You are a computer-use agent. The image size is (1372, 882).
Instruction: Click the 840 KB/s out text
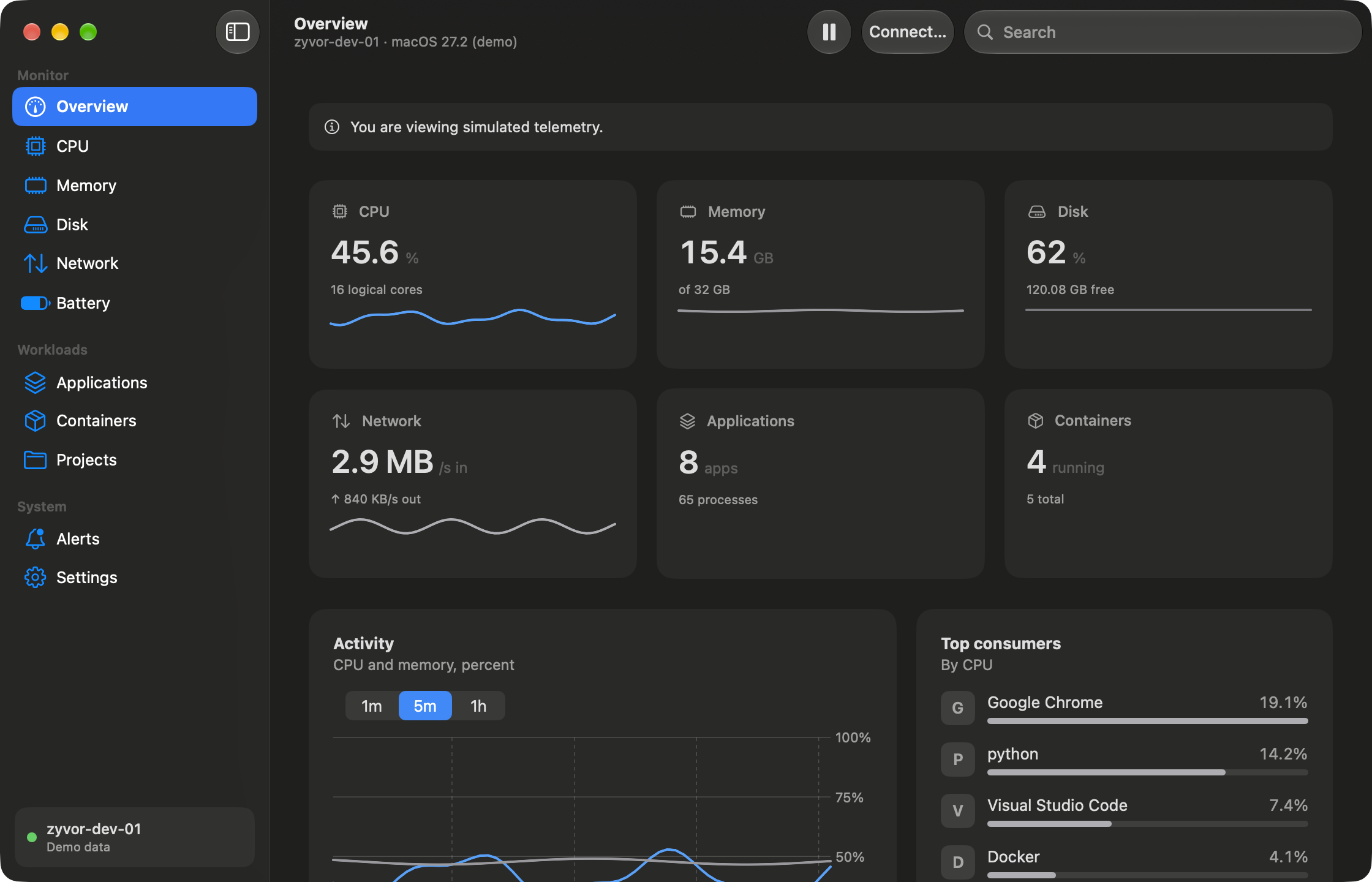(376, 499)
